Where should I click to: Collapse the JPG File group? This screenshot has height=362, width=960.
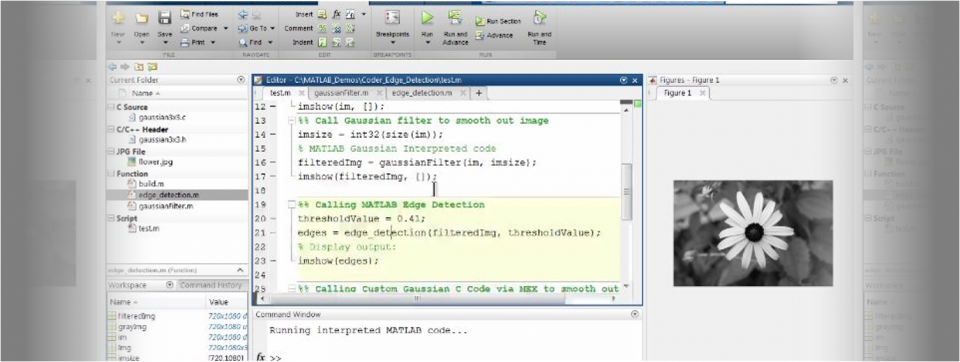[x=111, y=151]
